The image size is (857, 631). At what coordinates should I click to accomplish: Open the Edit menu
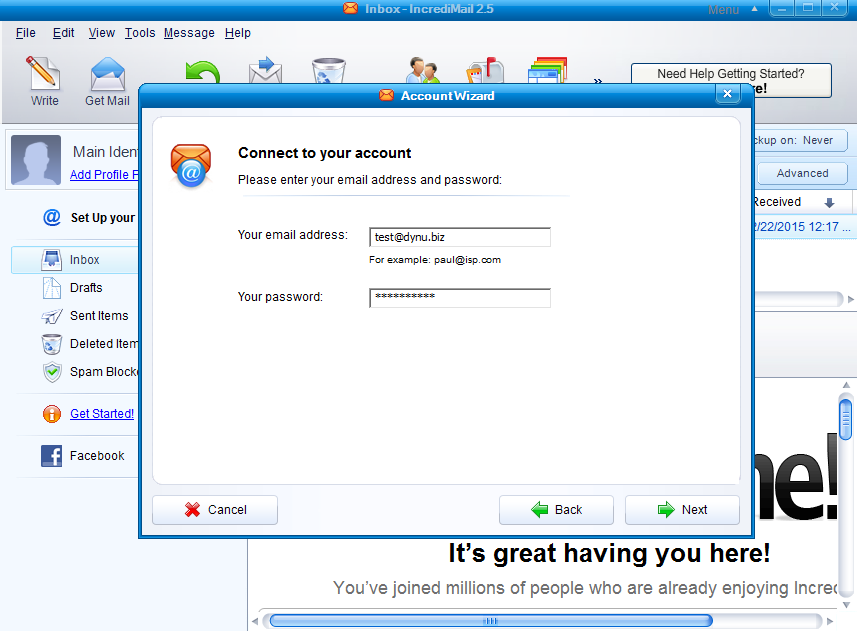(x=63, y=33)
